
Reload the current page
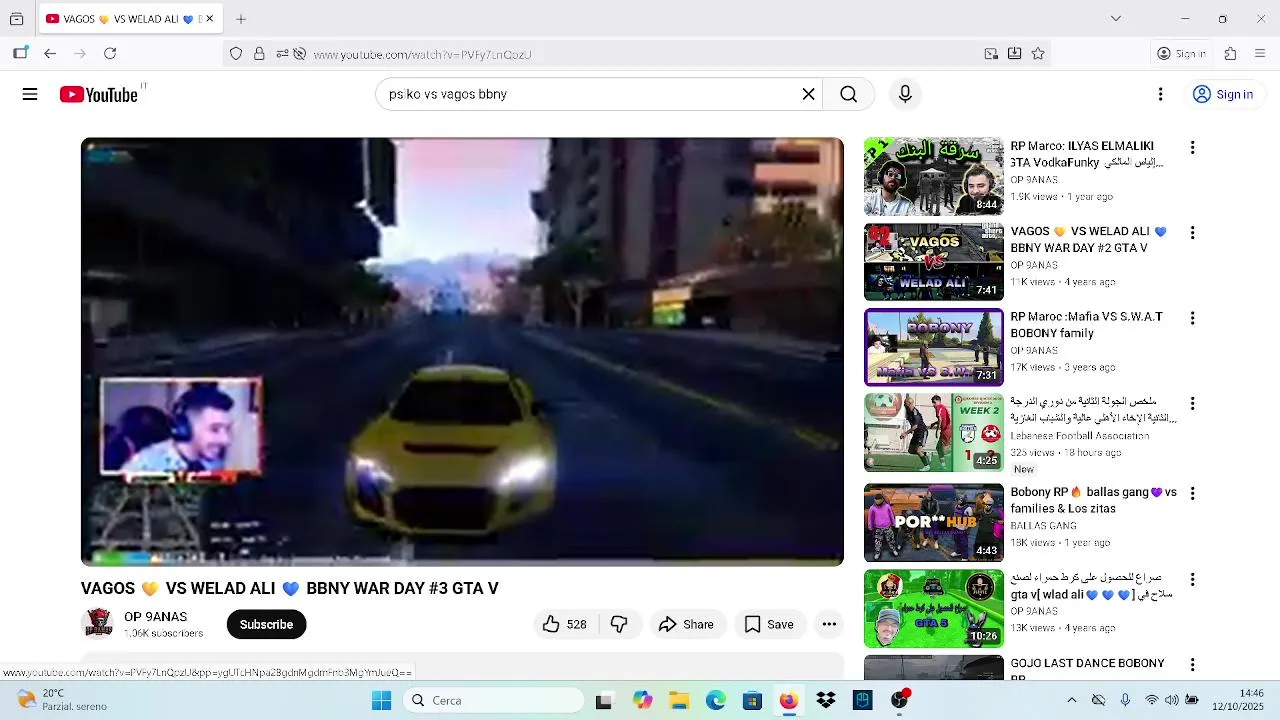coord(110,54)
